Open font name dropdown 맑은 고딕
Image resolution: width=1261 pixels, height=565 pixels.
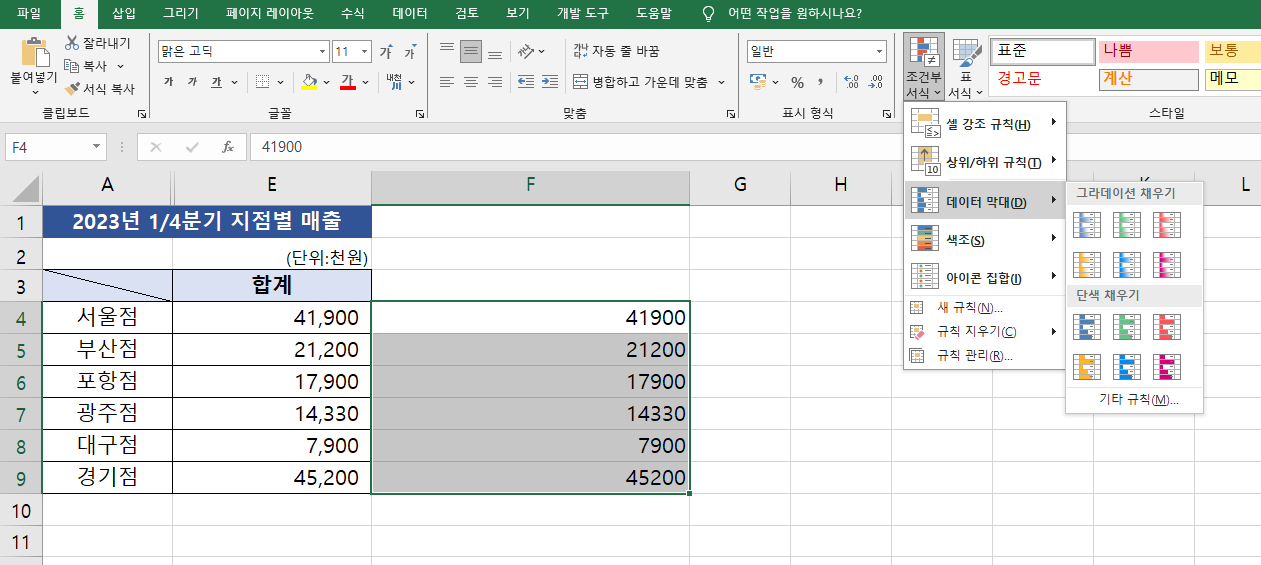point(322,51)
